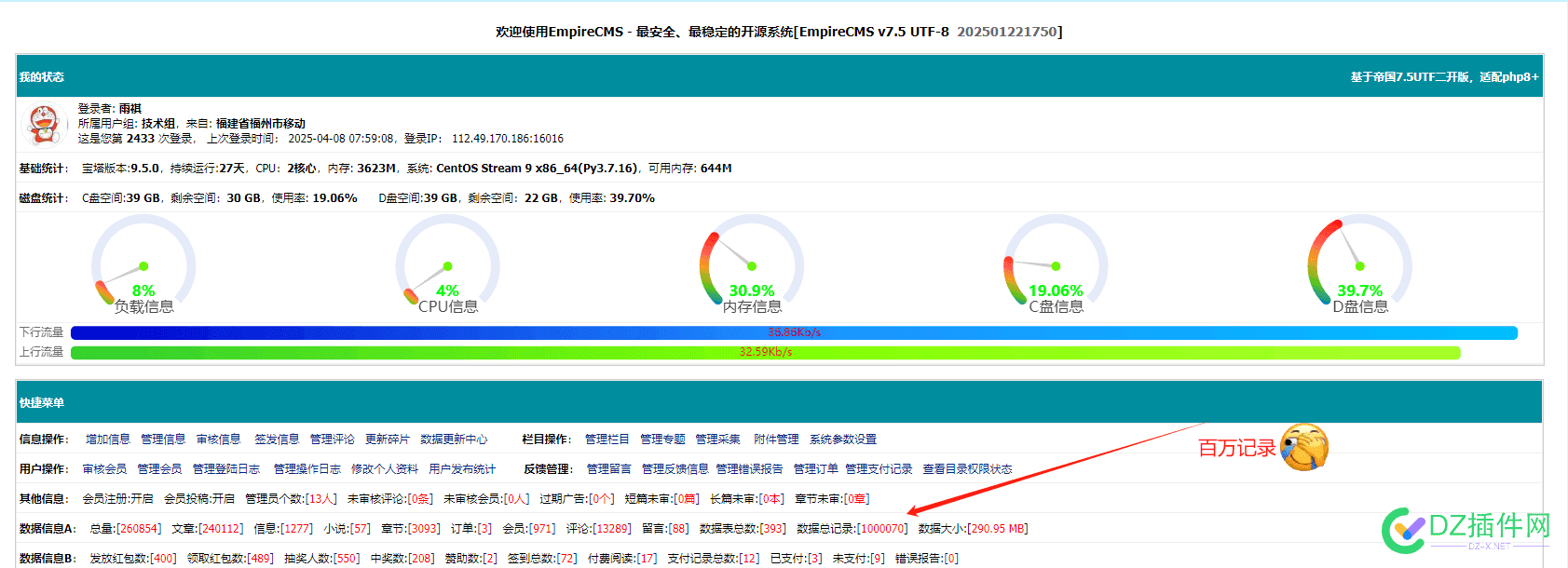Click the 会员 [971] value
The height and width of the screenshot is (568, 1568).
pyautogui.click(x=541, y=529)
